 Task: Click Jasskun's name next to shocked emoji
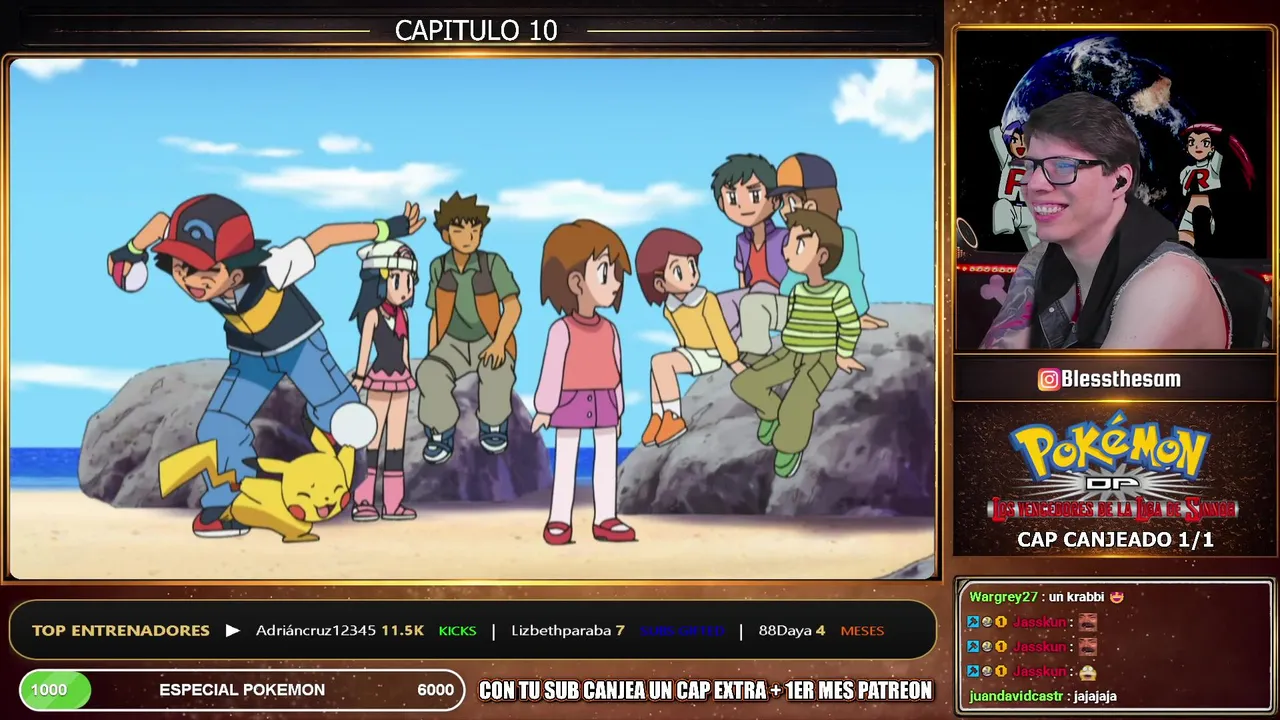(x=1040, y=672)
